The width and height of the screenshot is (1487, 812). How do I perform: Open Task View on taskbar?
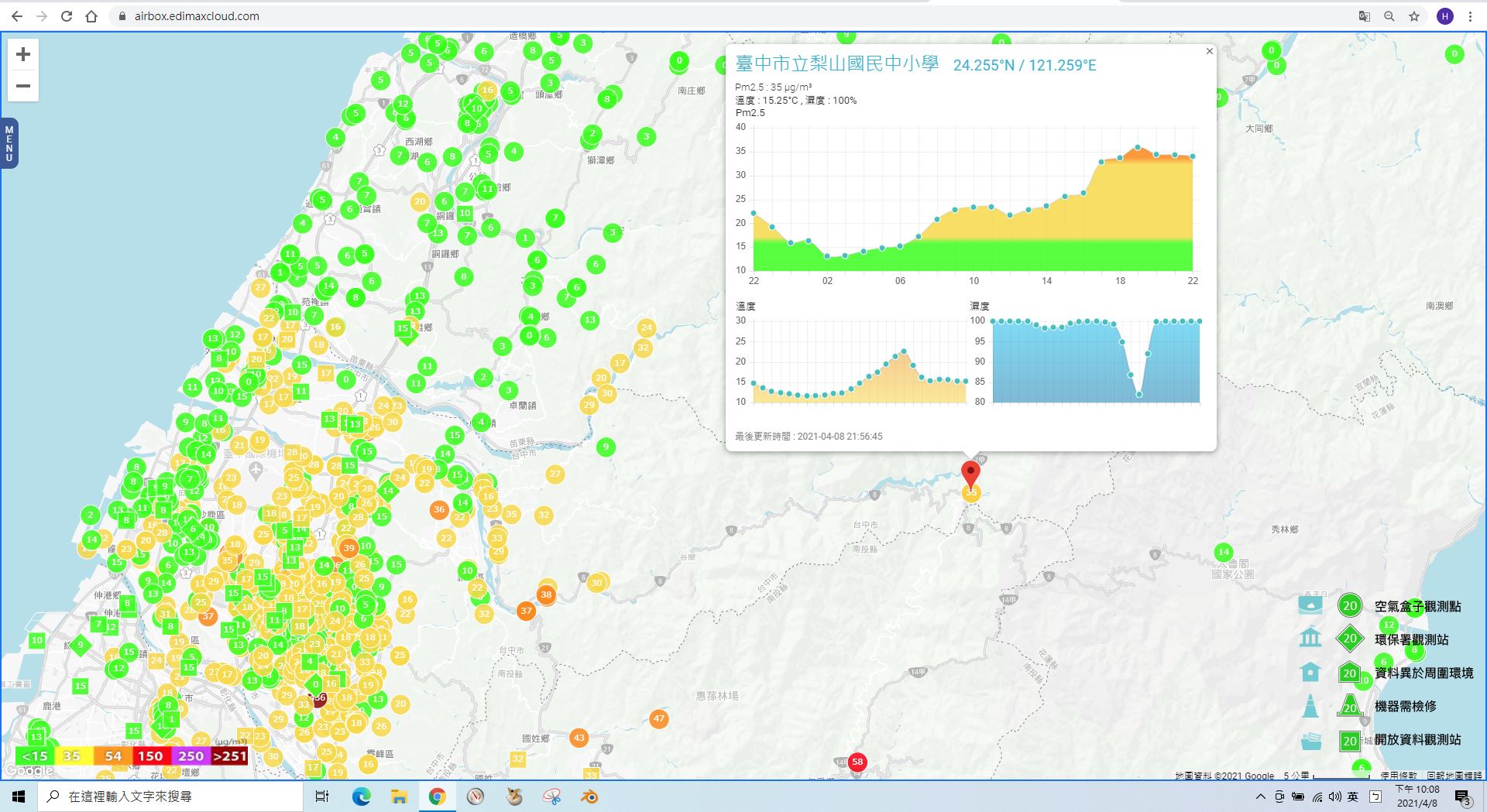322,797
